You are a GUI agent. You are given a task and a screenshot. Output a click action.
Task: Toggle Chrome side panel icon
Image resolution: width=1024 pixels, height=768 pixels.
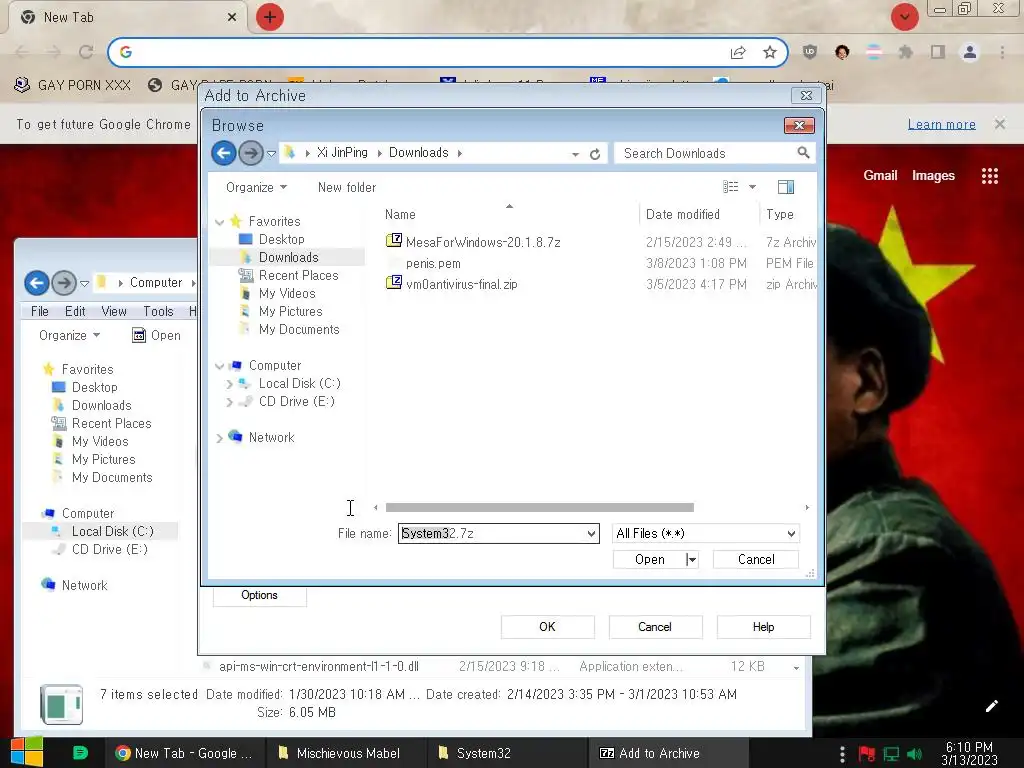[x=938, y=52]
